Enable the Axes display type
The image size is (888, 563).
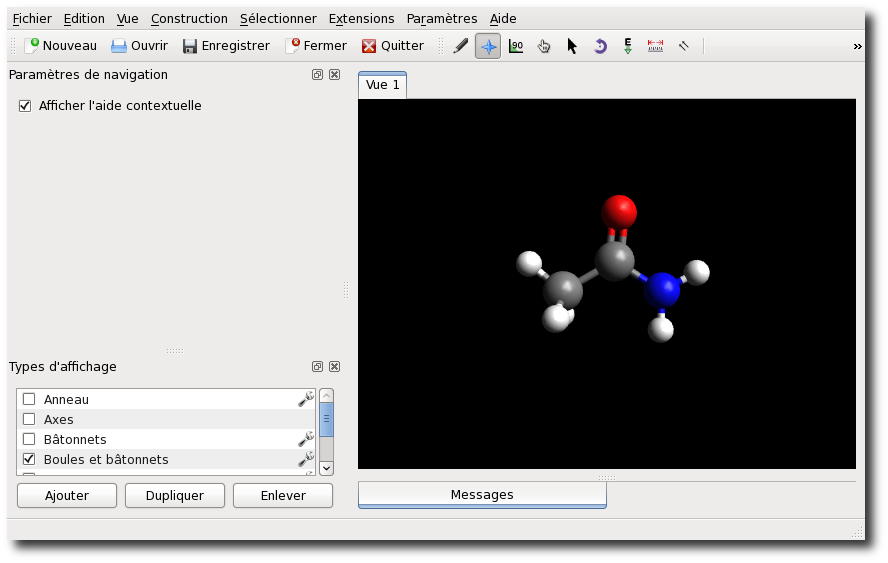[29, 419]
